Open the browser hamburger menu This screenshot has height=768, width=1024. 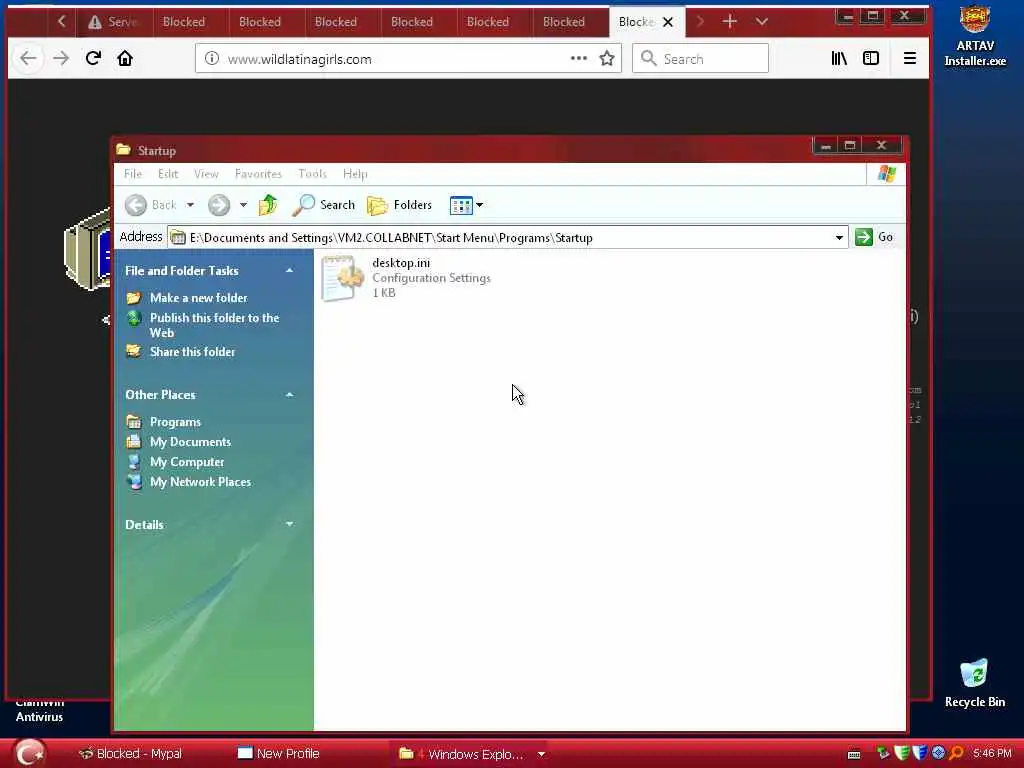[910, 59]
